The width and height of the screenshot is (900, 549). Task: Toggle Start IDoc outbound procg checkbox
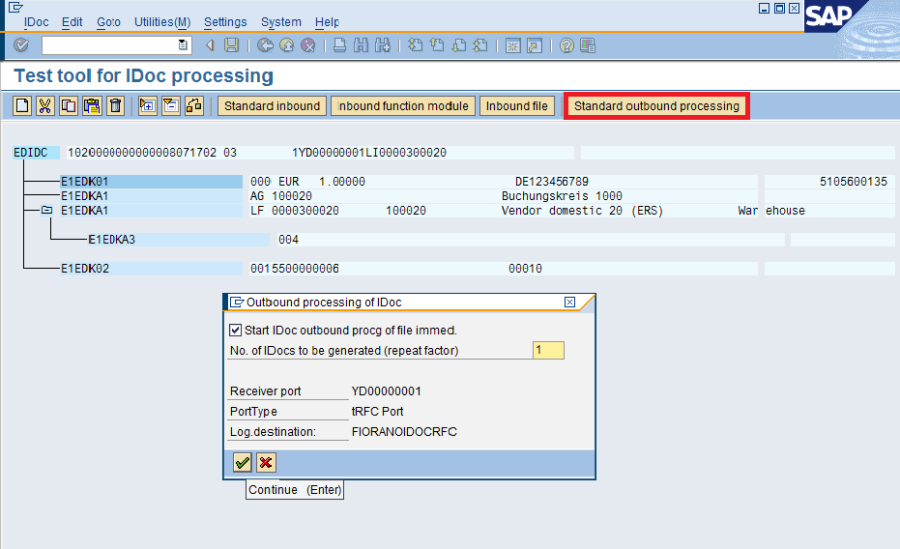[235, 330]
